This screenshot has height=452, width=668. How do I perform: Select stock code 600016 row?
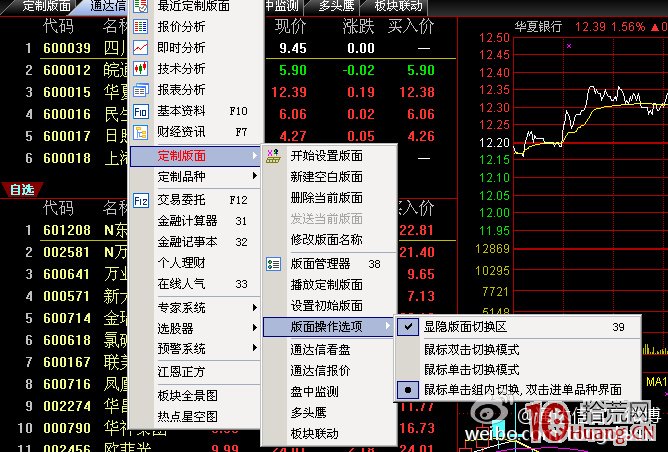point(67,114)
